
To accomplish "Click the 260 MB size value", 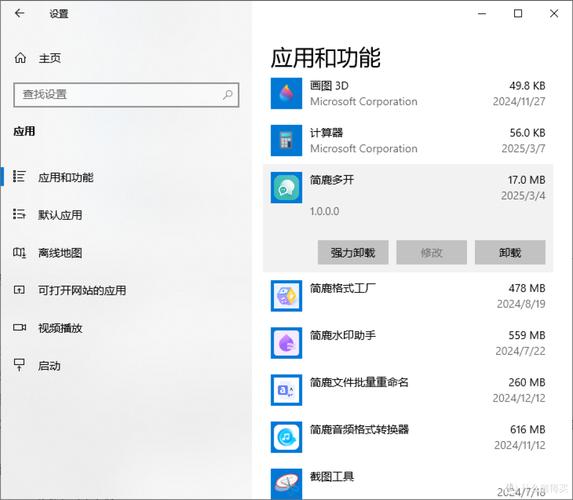I will (527, 382).
